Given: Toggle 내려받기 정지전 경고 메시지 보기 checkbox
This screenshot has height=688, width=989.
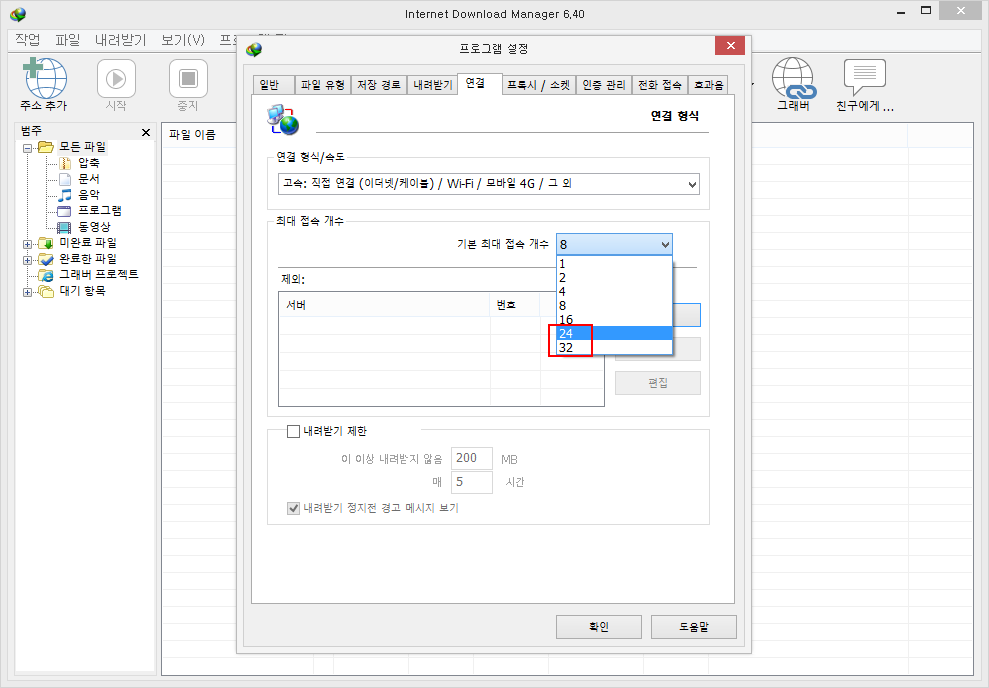Looking at the screenshot, I should 293,508.
